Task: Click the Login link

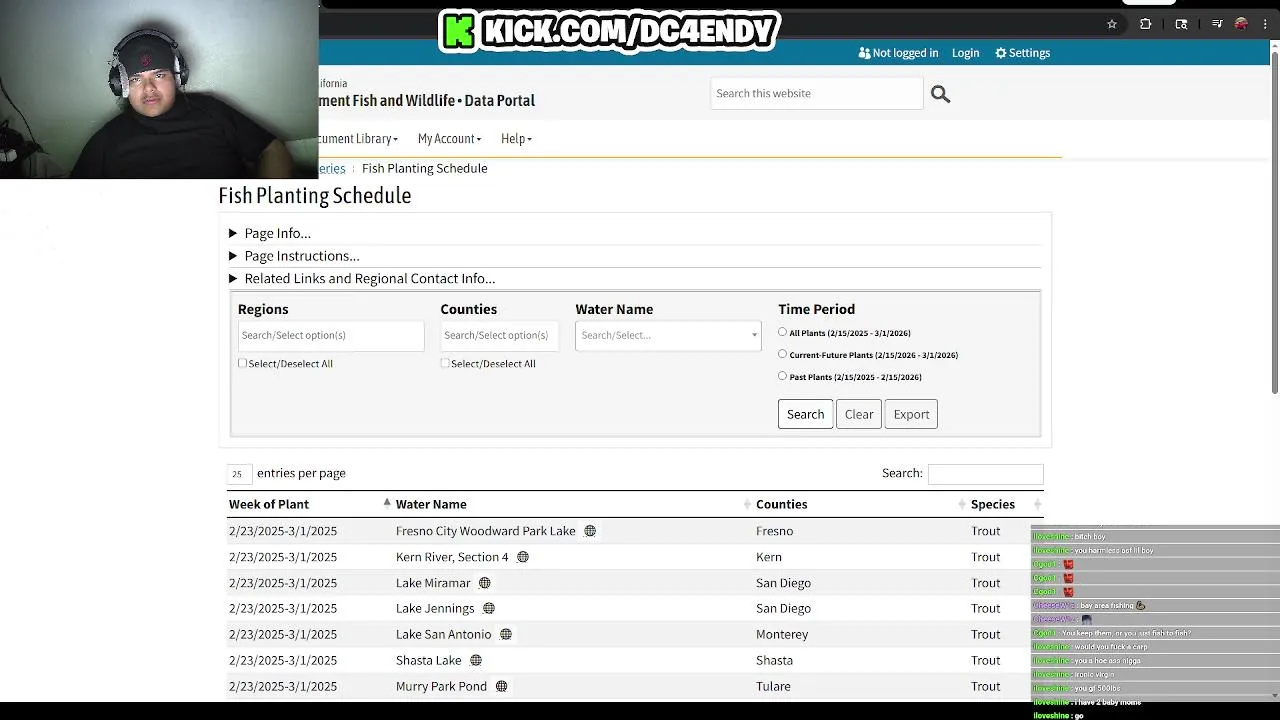Action: coord(965,53)
